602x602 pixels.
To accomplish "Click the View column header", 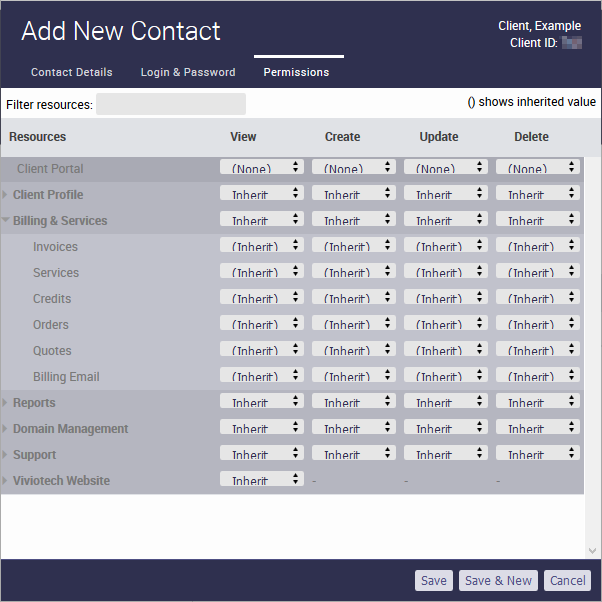I will [243, 137].
